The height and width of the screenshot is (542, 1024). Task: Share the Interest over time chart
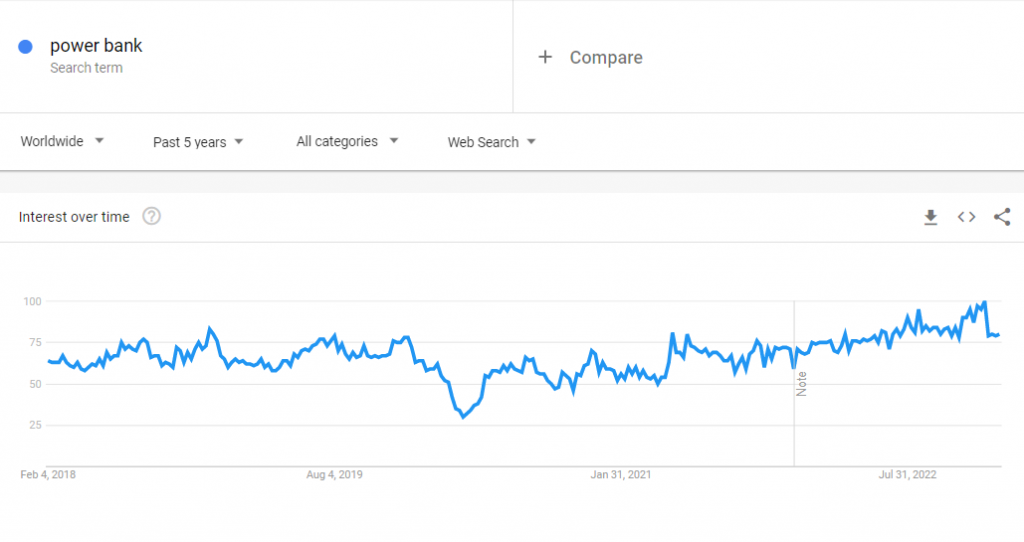[1002, 217]
